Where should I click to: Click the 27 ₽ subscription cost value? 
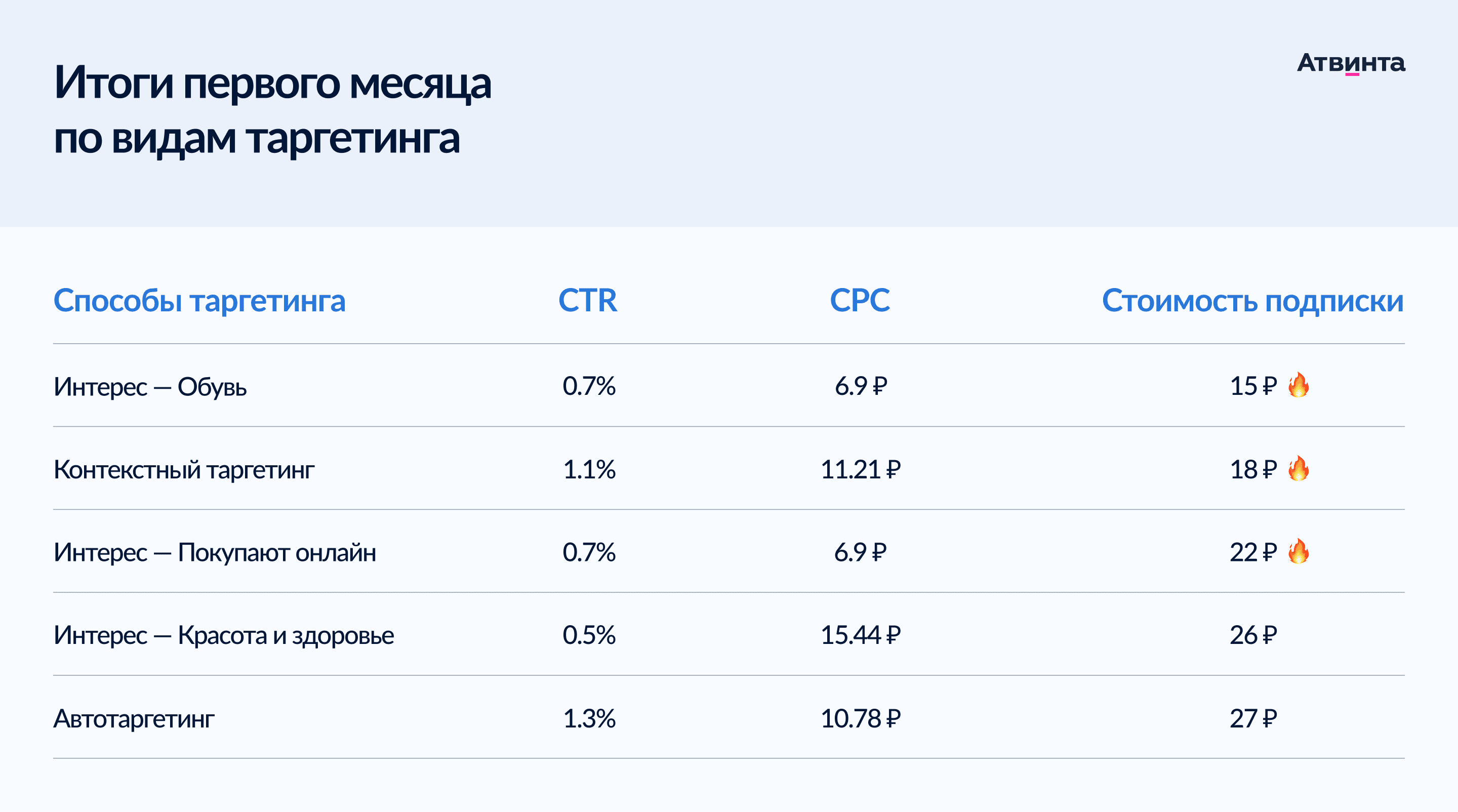[x=1253, y=718]
